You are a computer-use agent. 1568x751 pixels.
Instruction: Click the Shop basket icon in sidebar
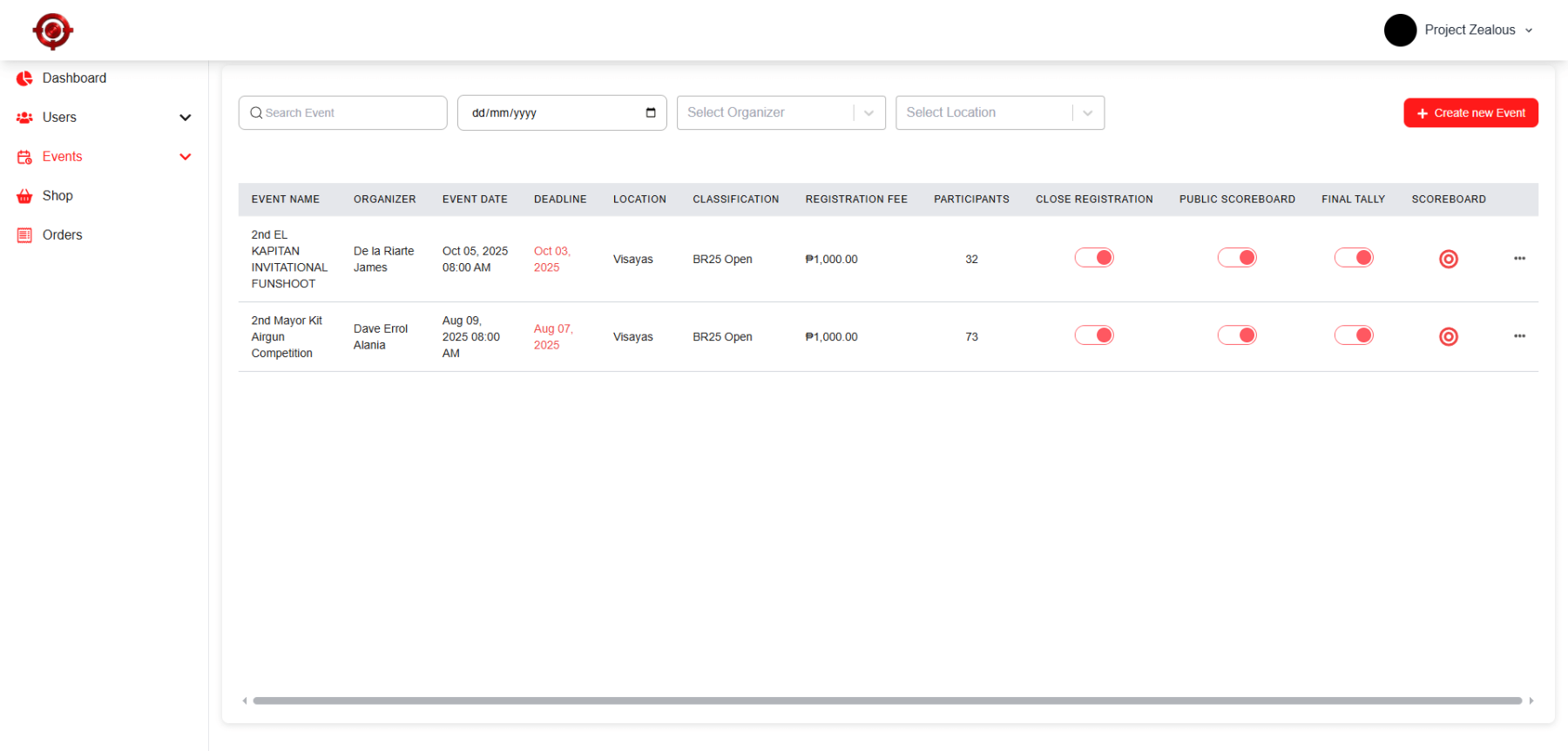tap(24, 196)
